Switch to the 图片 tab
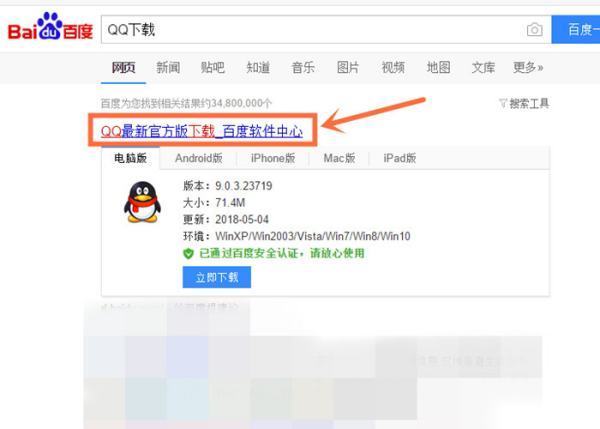The image size is (600, 429). tap(348, 67)
